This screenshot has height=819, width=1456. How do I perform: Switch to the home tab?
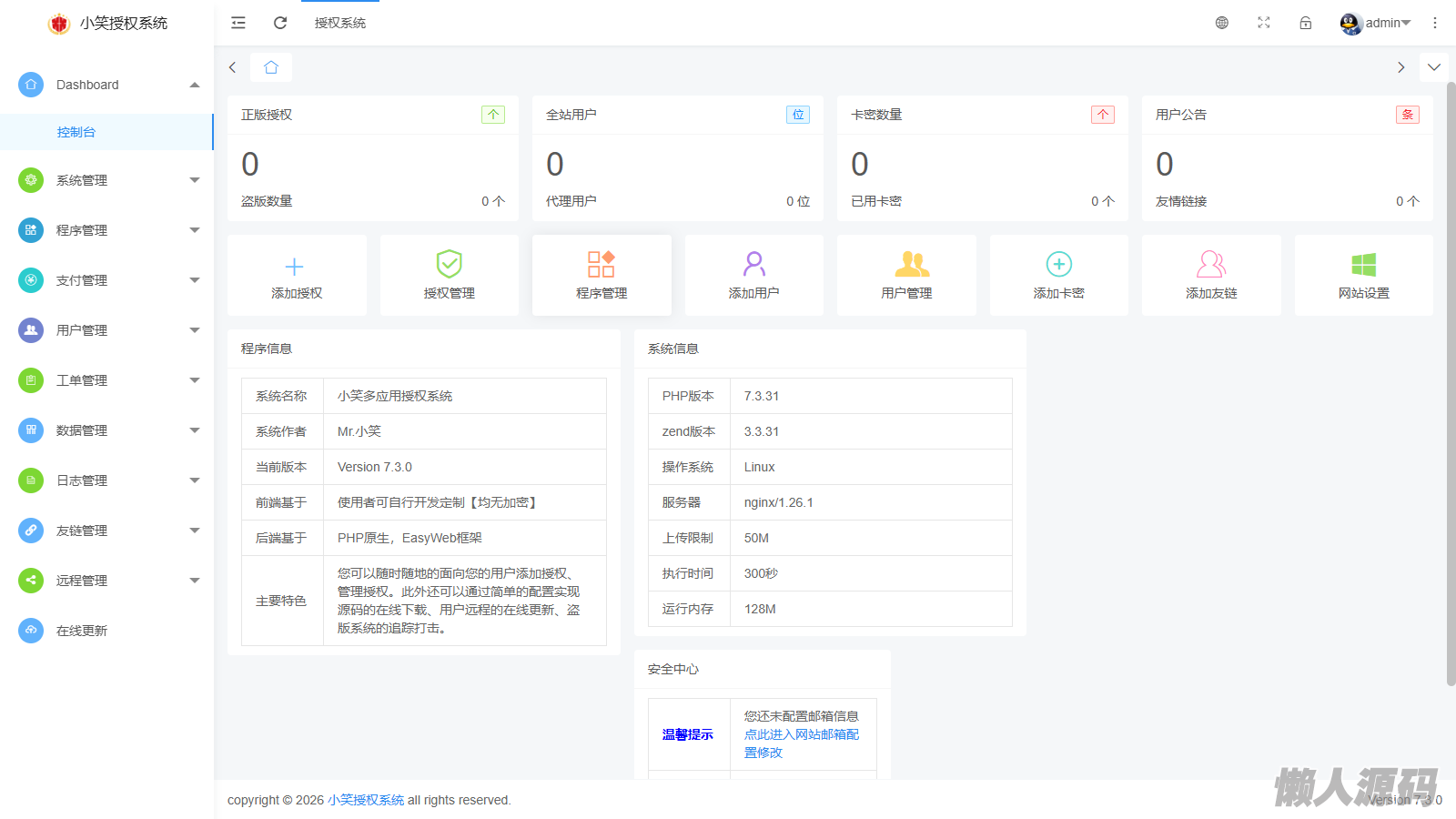(271, 67)
